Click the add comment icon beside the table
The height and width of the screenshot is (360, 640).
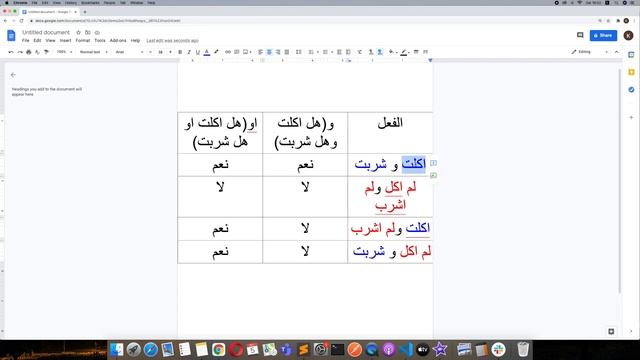[433, 163]
